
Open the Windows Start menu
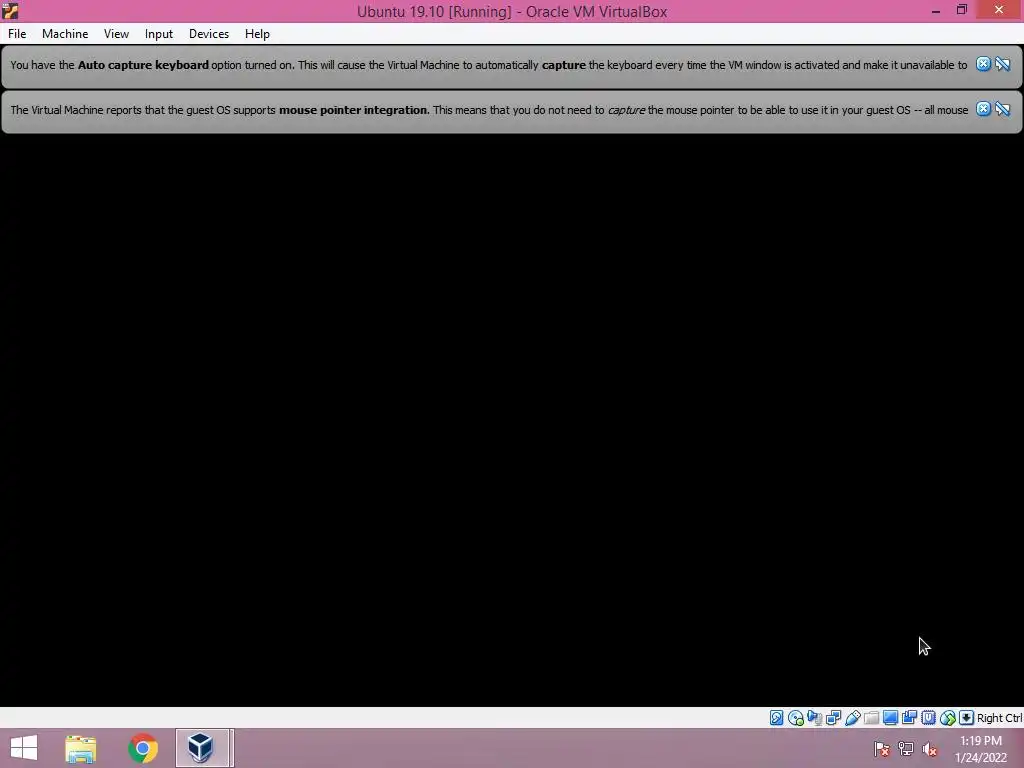coord(24,748)
